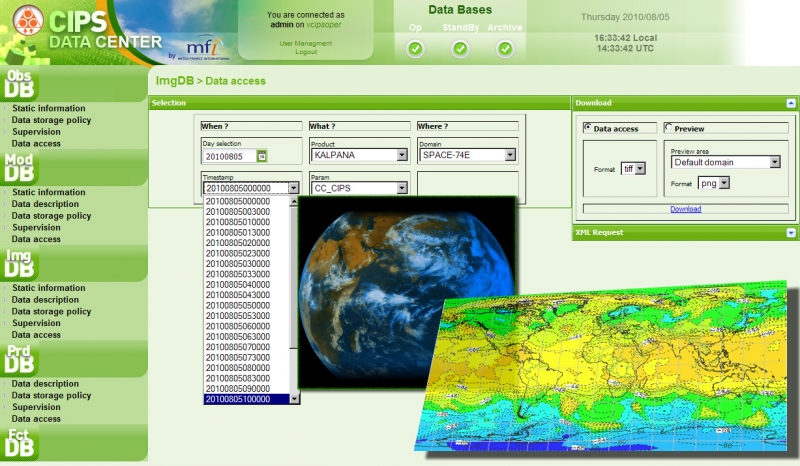Open the tiff Format dropdown
The width and height of the screenshot is (800, 466).
click(x=634, y=169)
